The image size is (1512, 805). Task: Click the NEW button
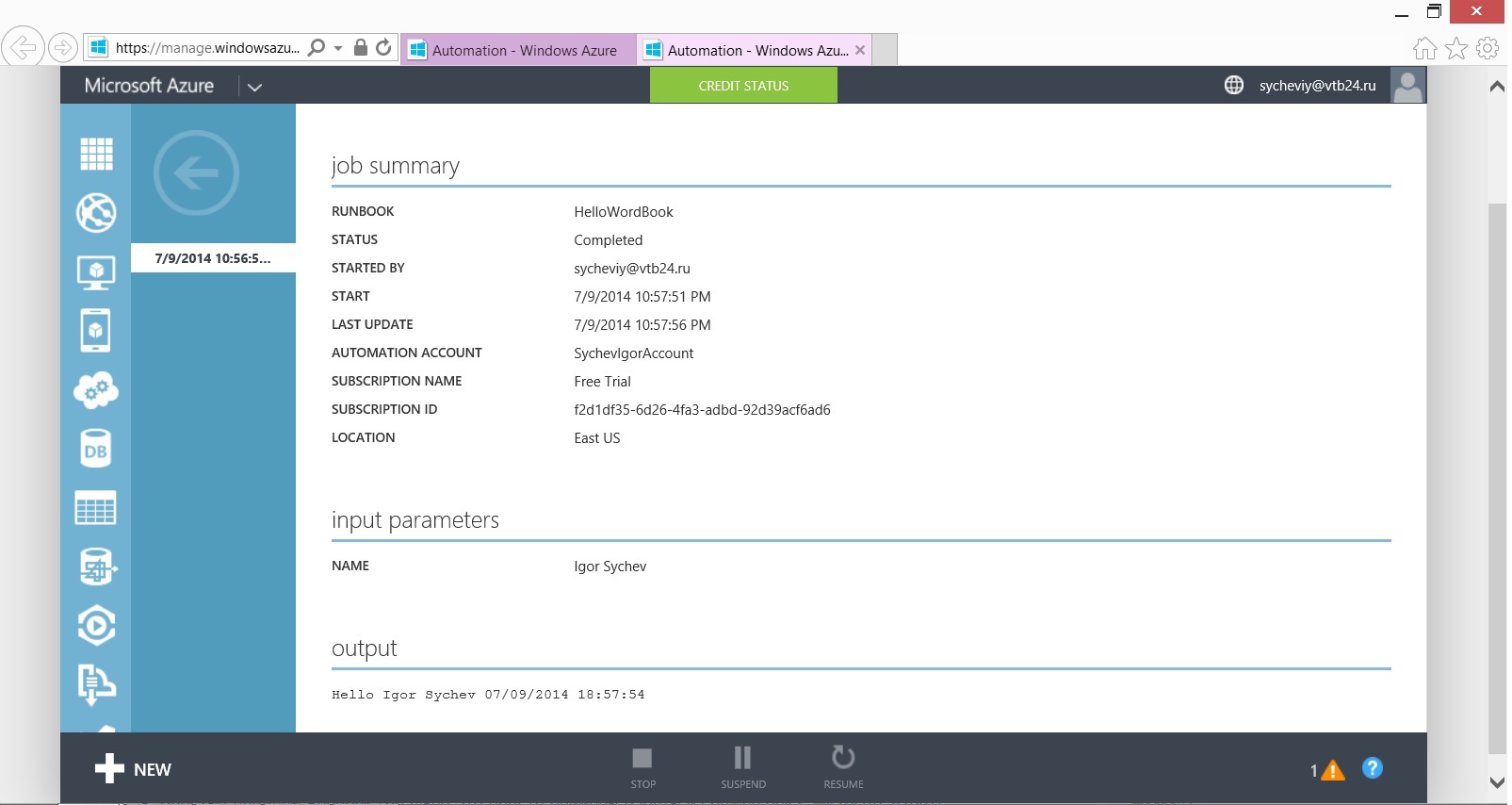click(133, 769)
